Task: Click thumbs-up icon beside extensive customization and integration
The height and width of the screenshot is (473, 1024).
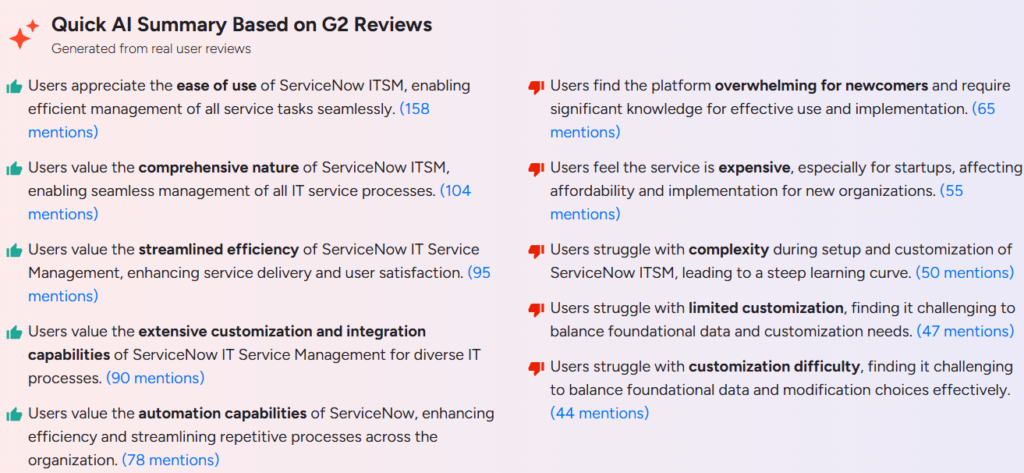Action: [x=14, y=333]
